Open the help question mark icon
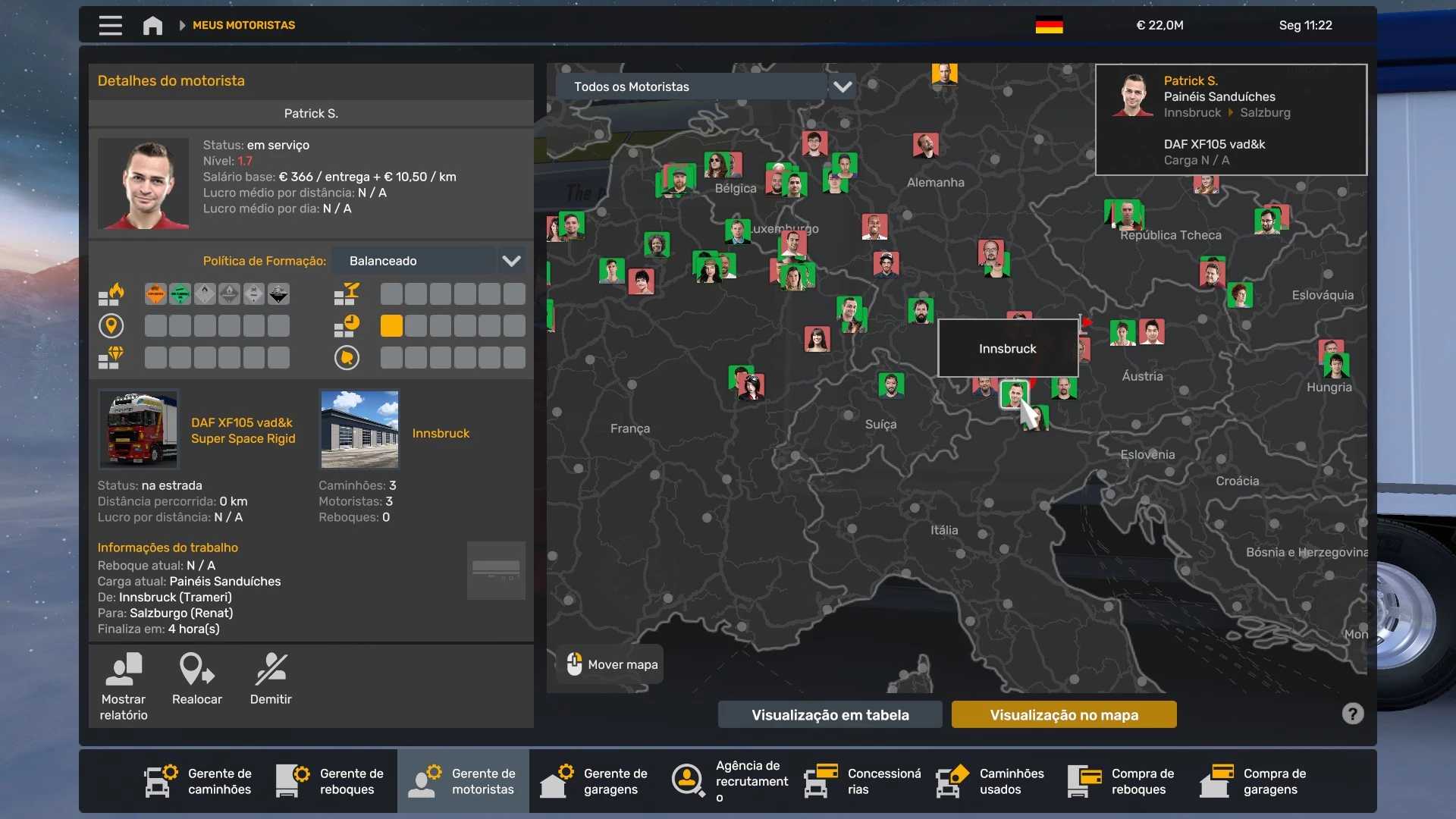 1352,714
